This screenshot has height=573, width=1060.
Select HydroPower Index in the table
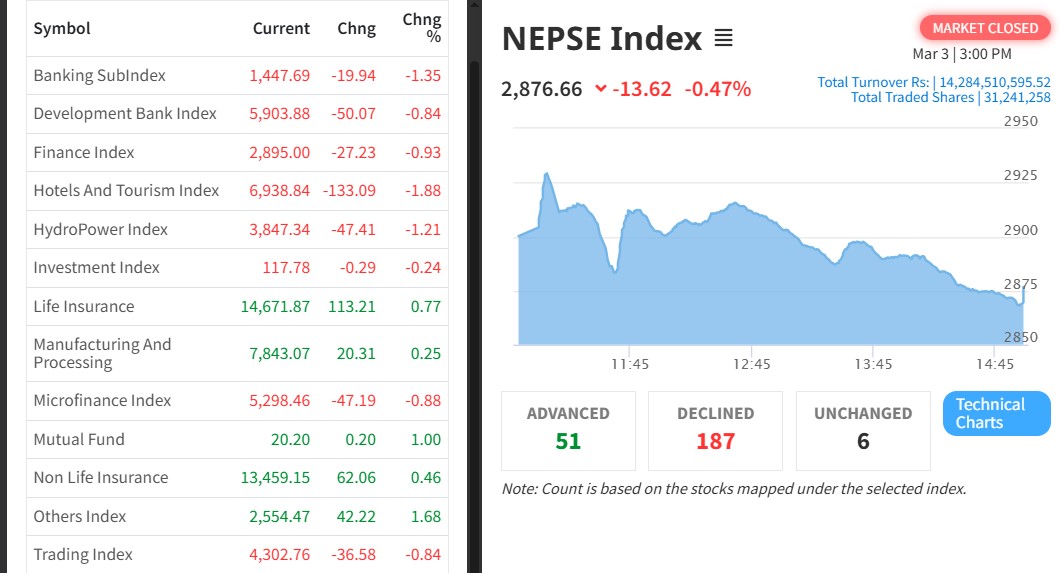pyautogui.click(x=100, y=229)
